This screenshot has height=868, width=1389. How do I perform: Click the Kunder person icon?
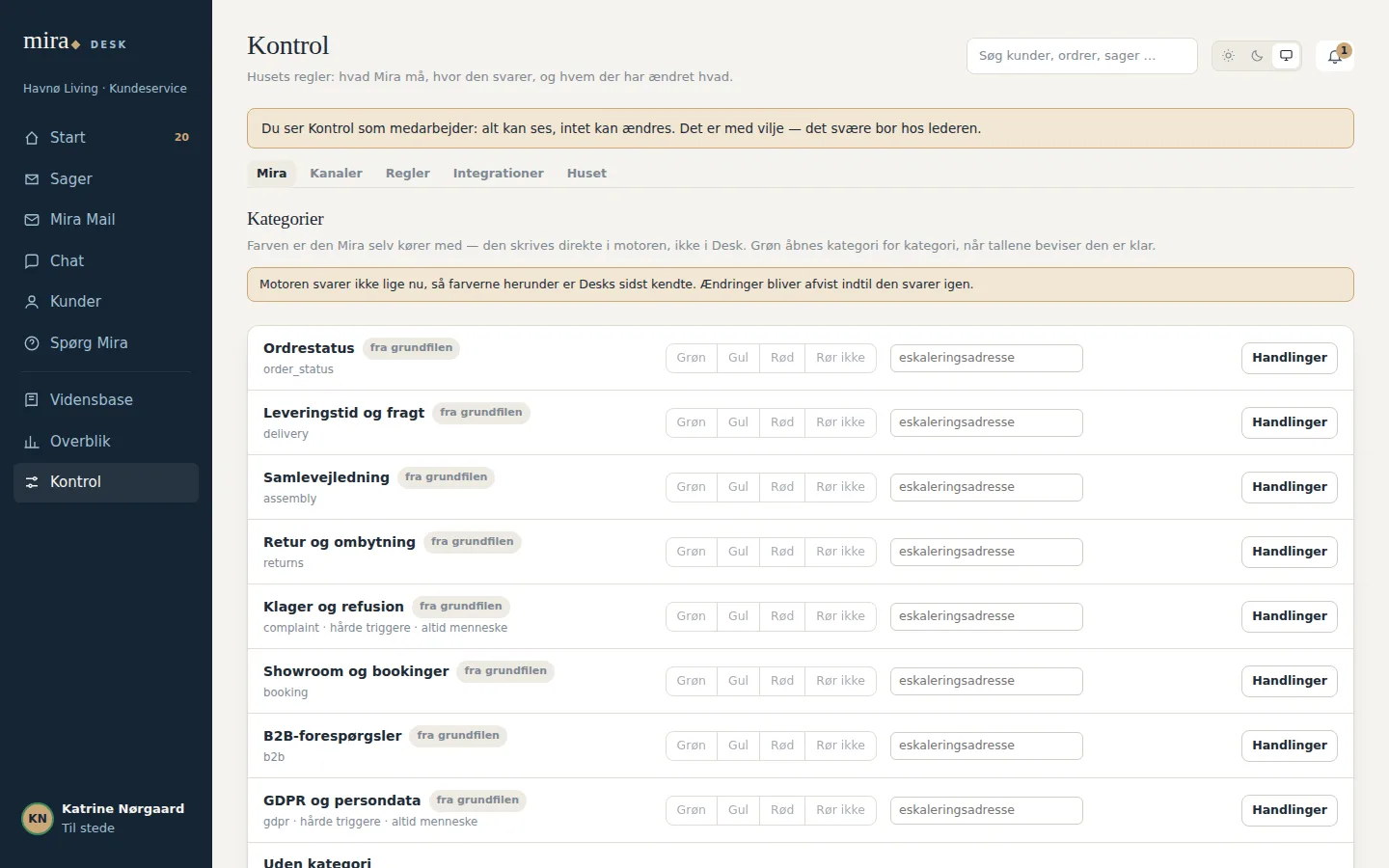[32, 302]
